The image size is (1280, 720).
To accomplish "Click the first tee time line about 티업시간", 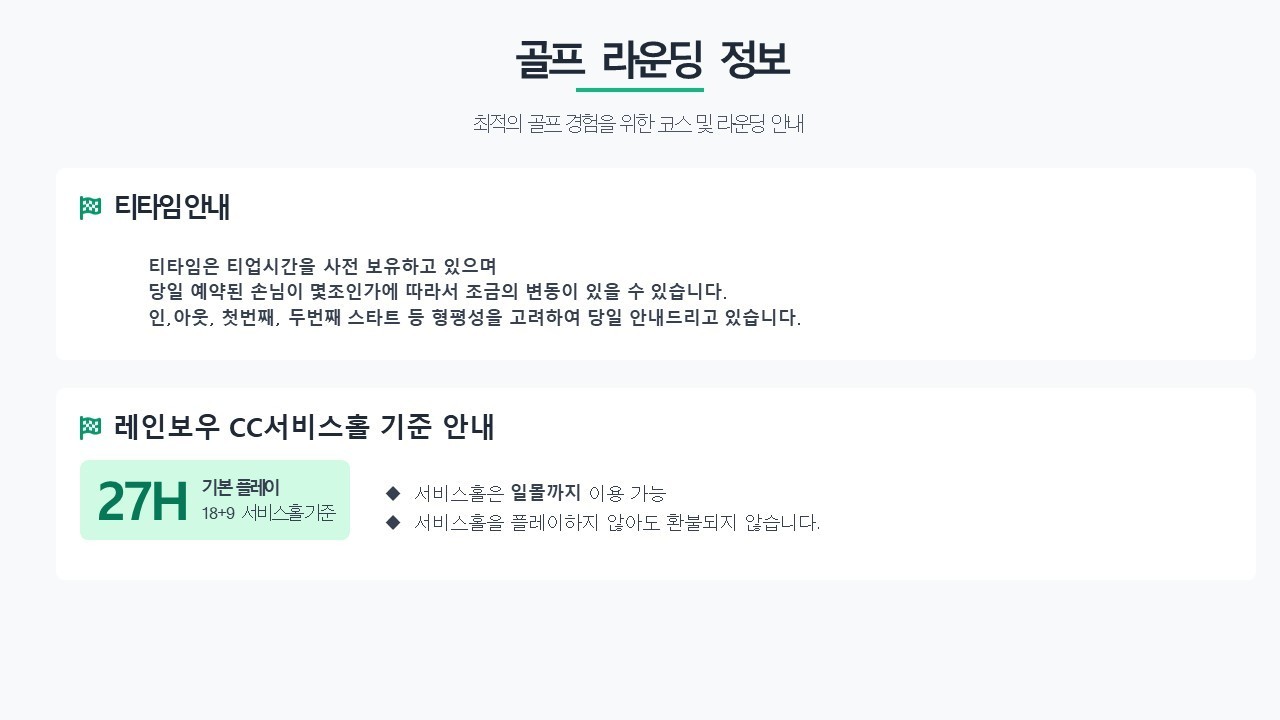I will tap(322, 267).
